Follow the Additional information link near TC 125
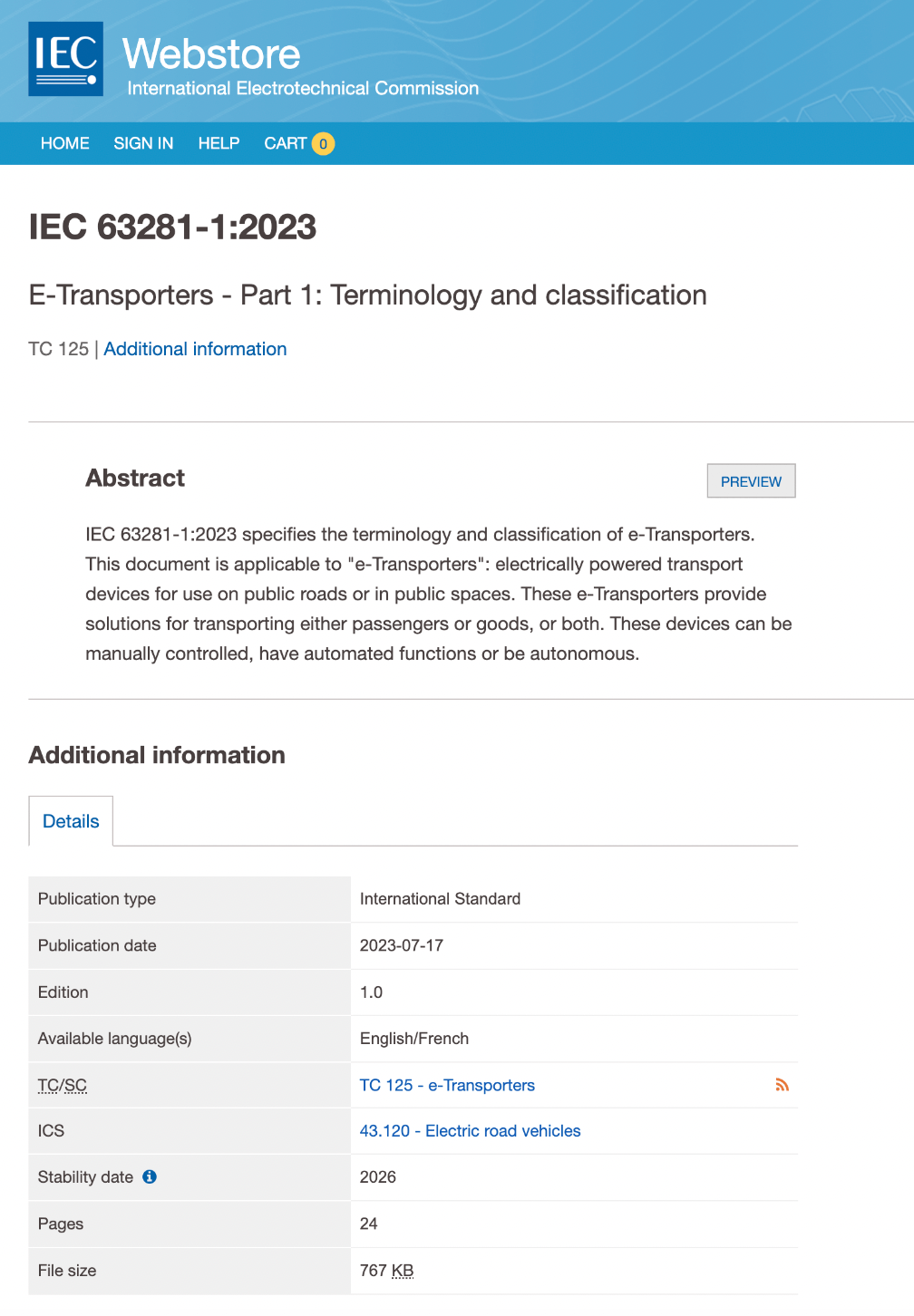This screenshot has height=1316, width=914. (195, 349)
